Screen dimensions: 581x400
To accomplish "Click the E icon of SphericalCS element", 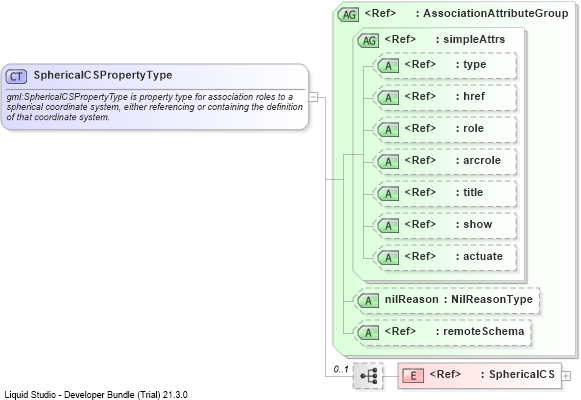I will tap(413, 376).
